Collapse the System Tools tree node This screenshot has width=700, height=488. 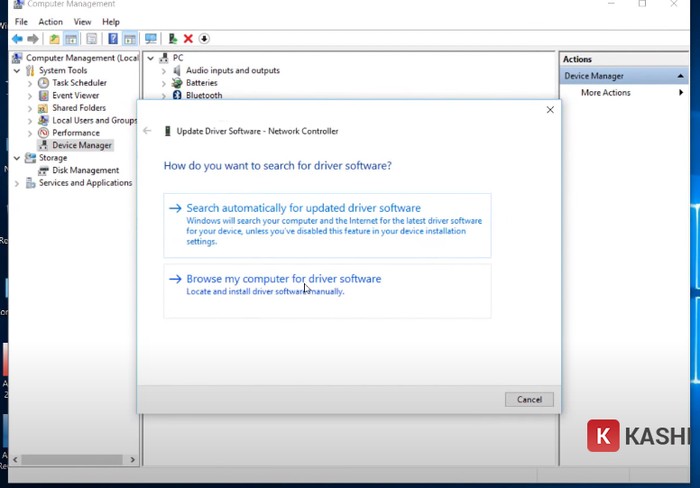(16, 71)
